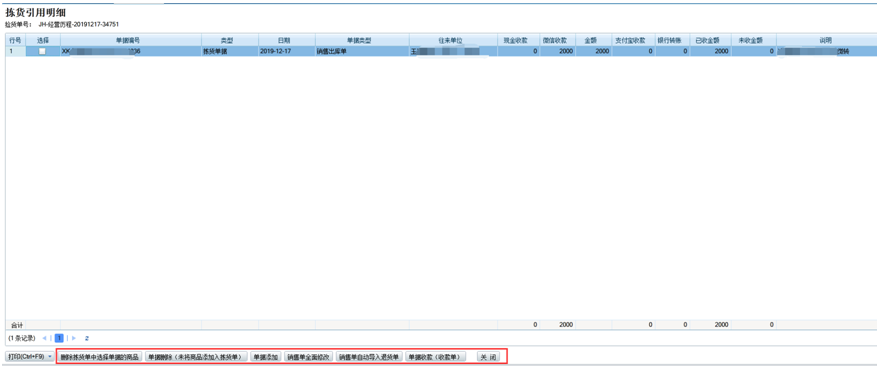This screenshot has width=879, height=368.
Task: Click the 打印(Ctrl+F9) print button
Action: (x=26, y=357)
